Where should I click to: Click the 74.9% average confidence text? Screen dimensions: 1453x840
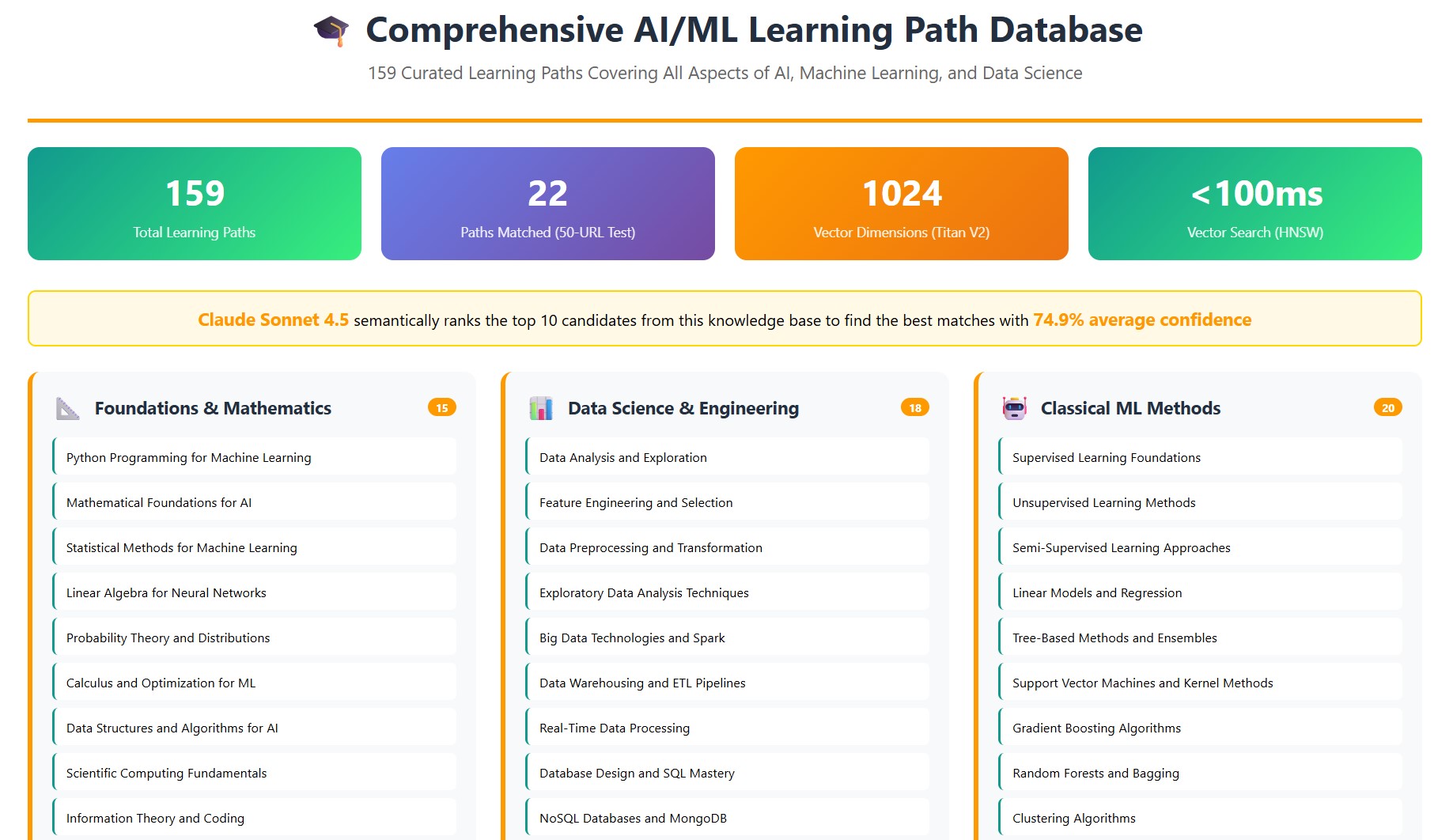[x=1142, y=320]
